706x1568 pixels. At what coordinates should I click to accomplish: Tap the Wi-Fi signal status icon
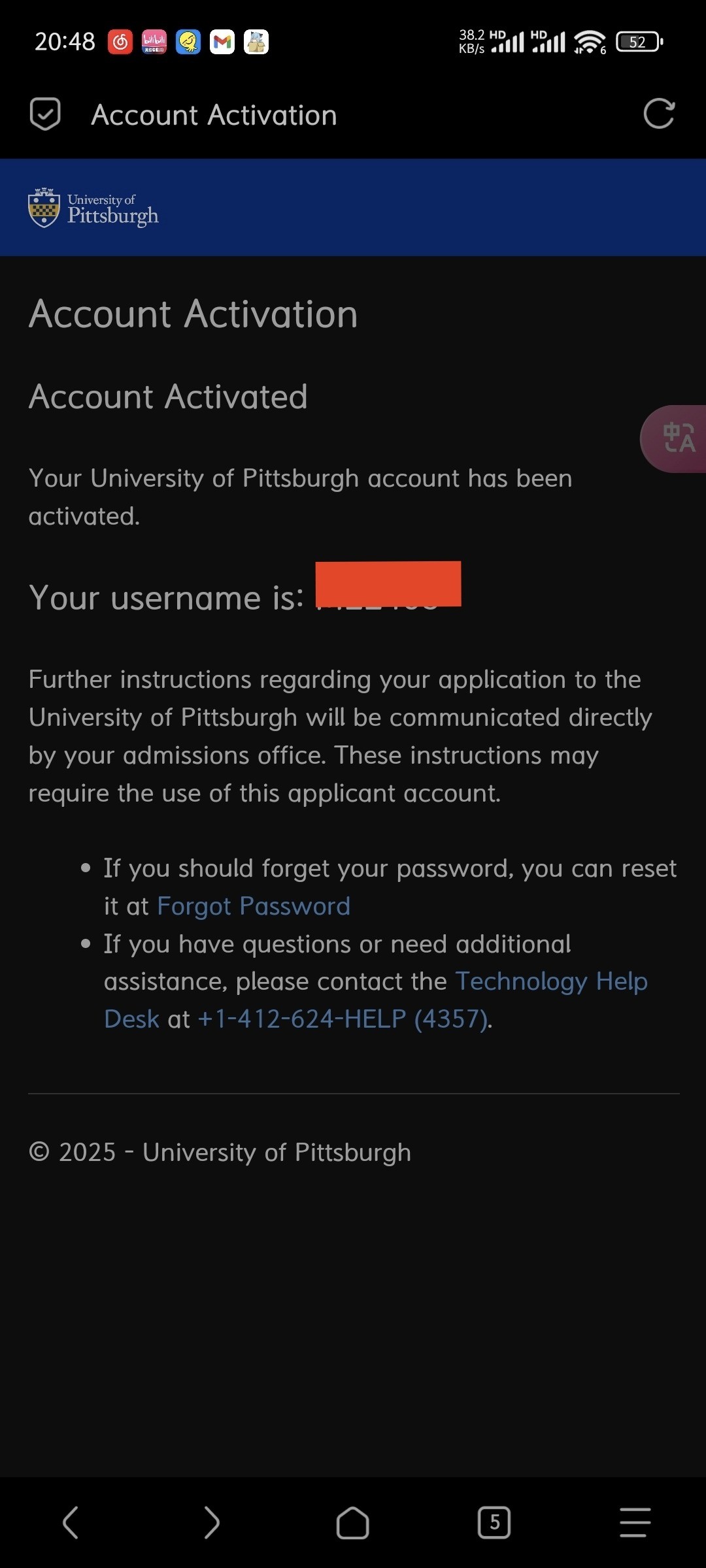589,42
